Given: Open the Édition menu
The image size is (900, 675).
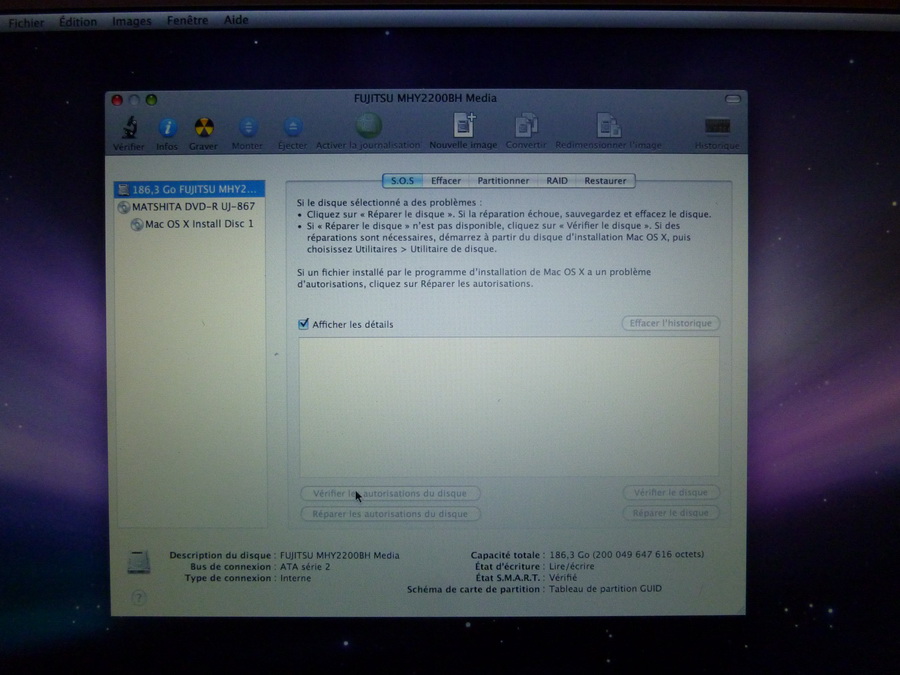Looking at the screenshot, I should tap(78, 22).
